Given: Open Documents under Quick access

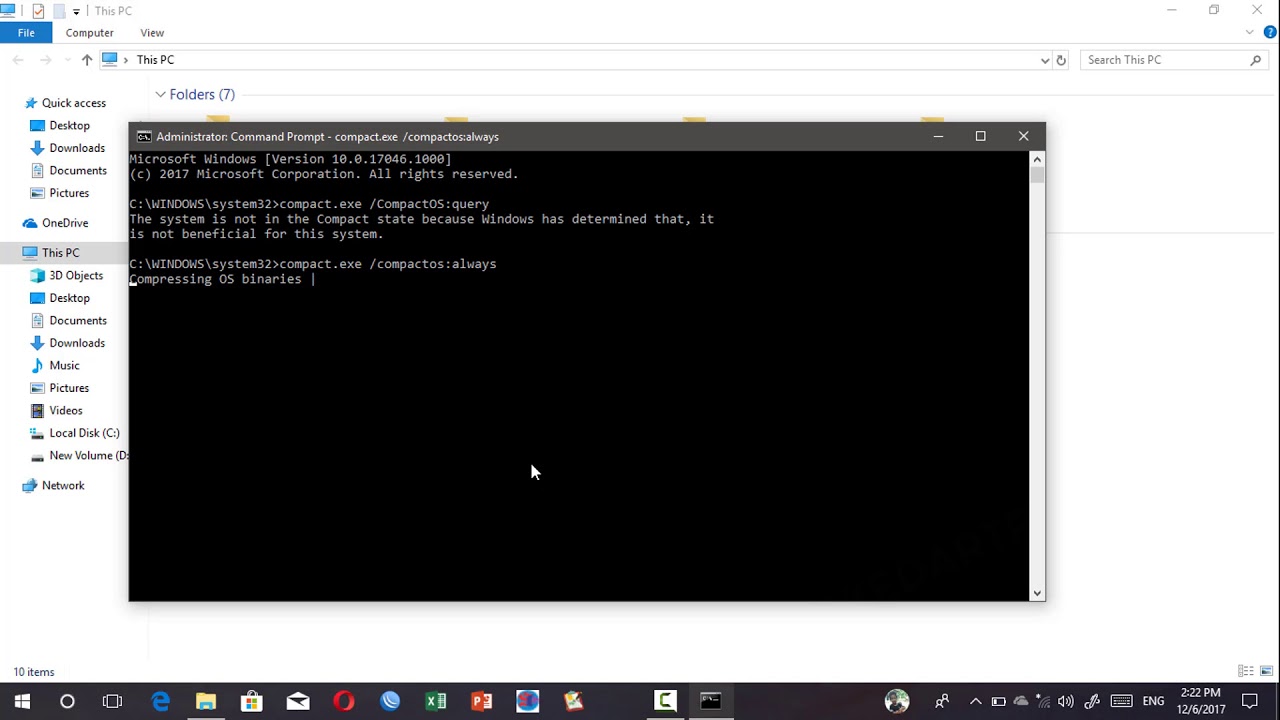Looking at the screenshot, I should (x=78, y=170).
